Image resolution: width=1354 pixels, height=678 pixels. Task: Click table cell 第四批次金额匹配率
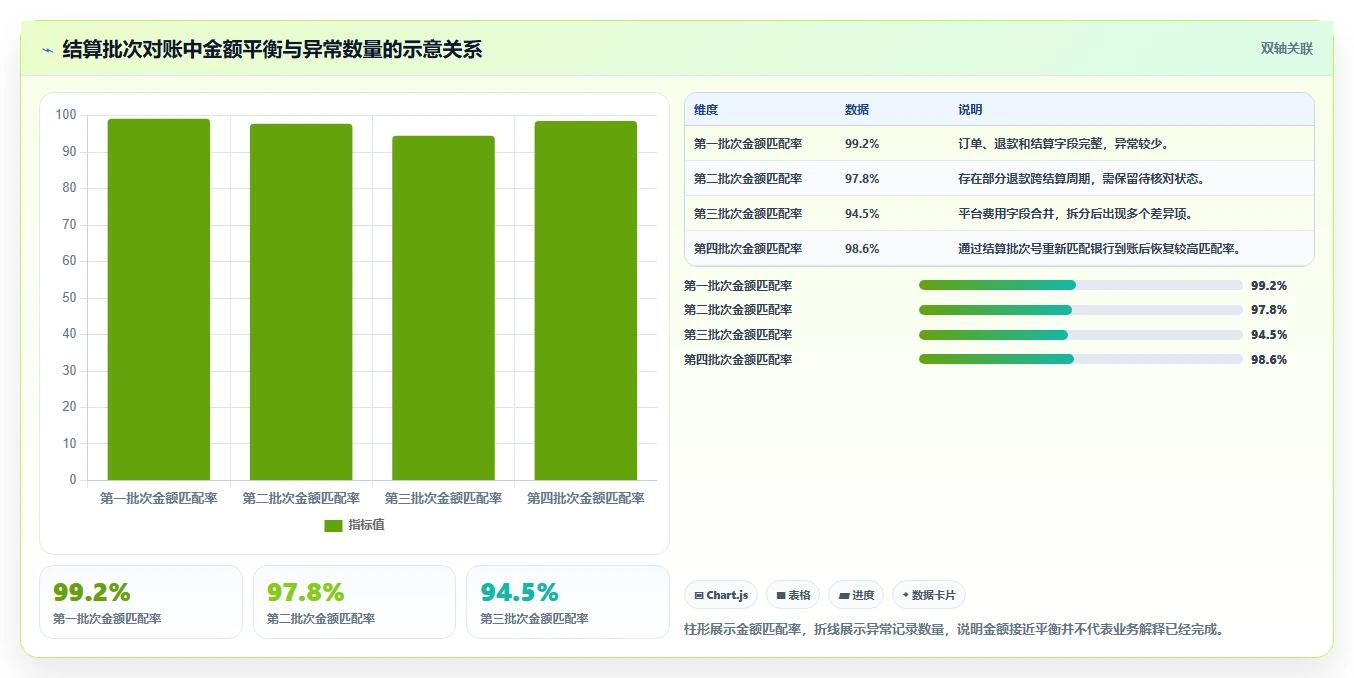[748, 249]
